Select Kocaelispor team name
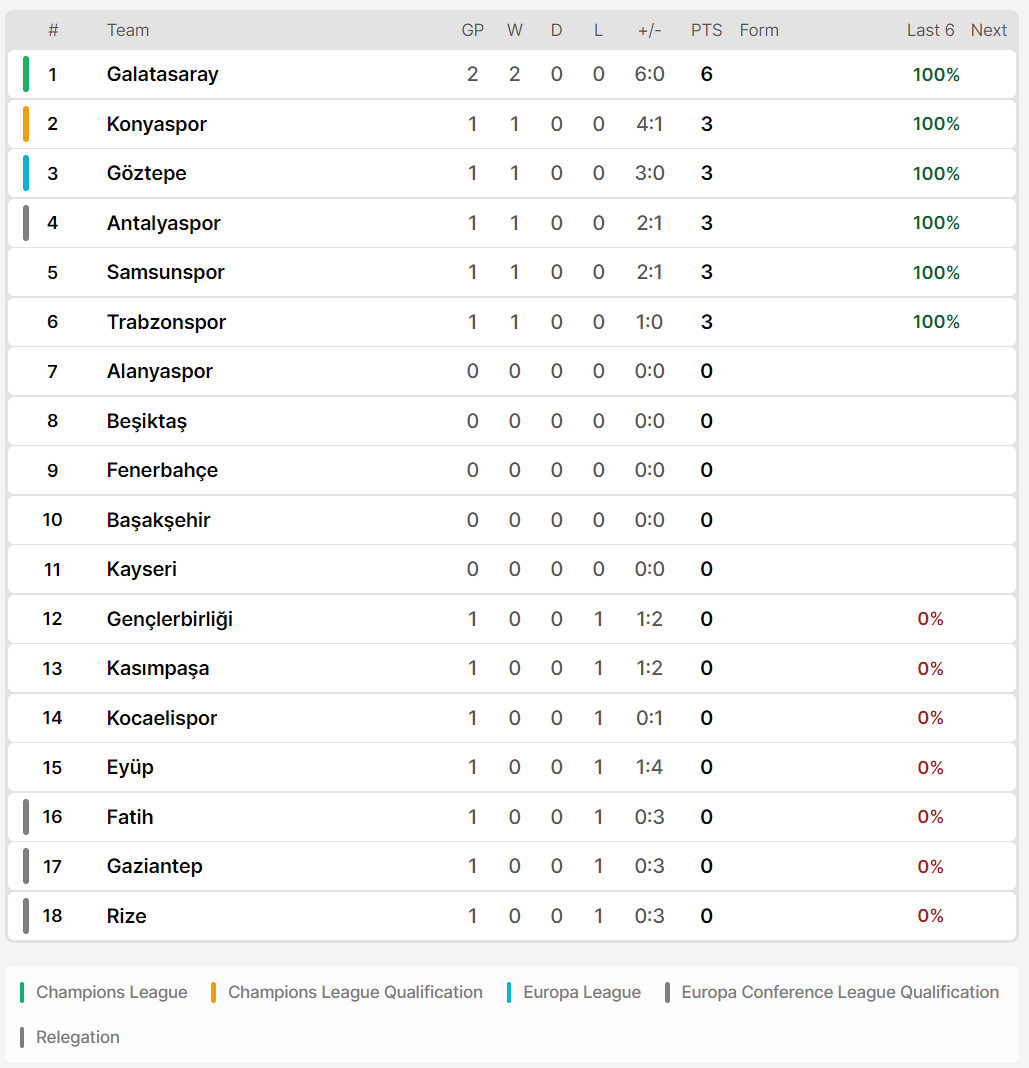 (161, 718)
